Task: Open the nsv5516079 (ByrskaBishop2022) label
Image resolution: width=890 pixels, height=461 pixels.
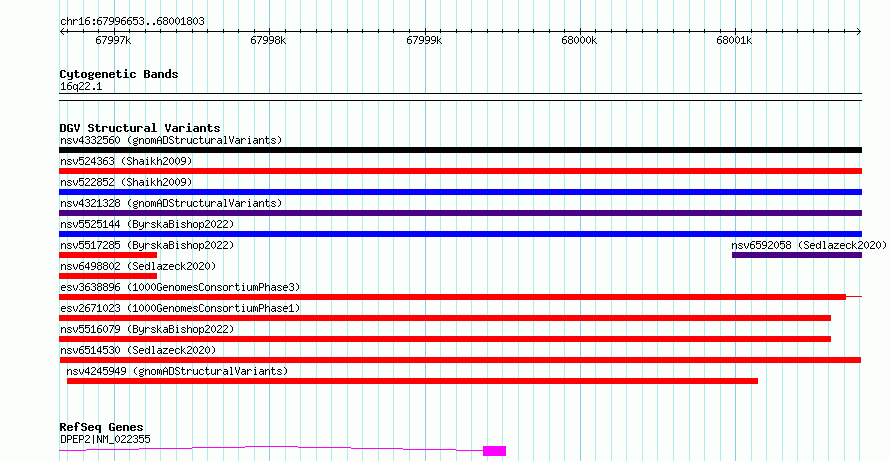Action: coord(147,329)
